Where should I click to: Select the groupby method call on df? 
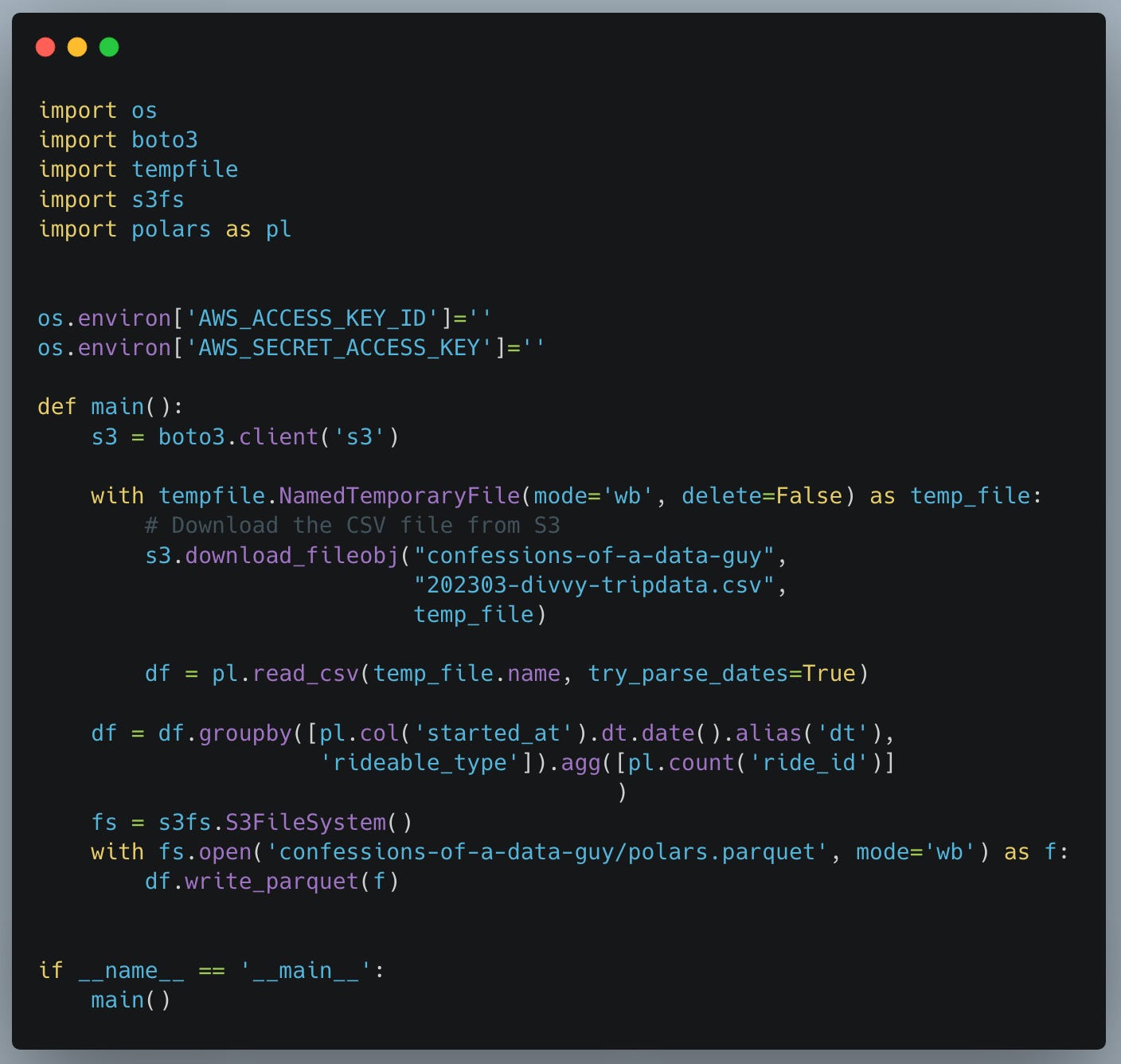point(247,733)
